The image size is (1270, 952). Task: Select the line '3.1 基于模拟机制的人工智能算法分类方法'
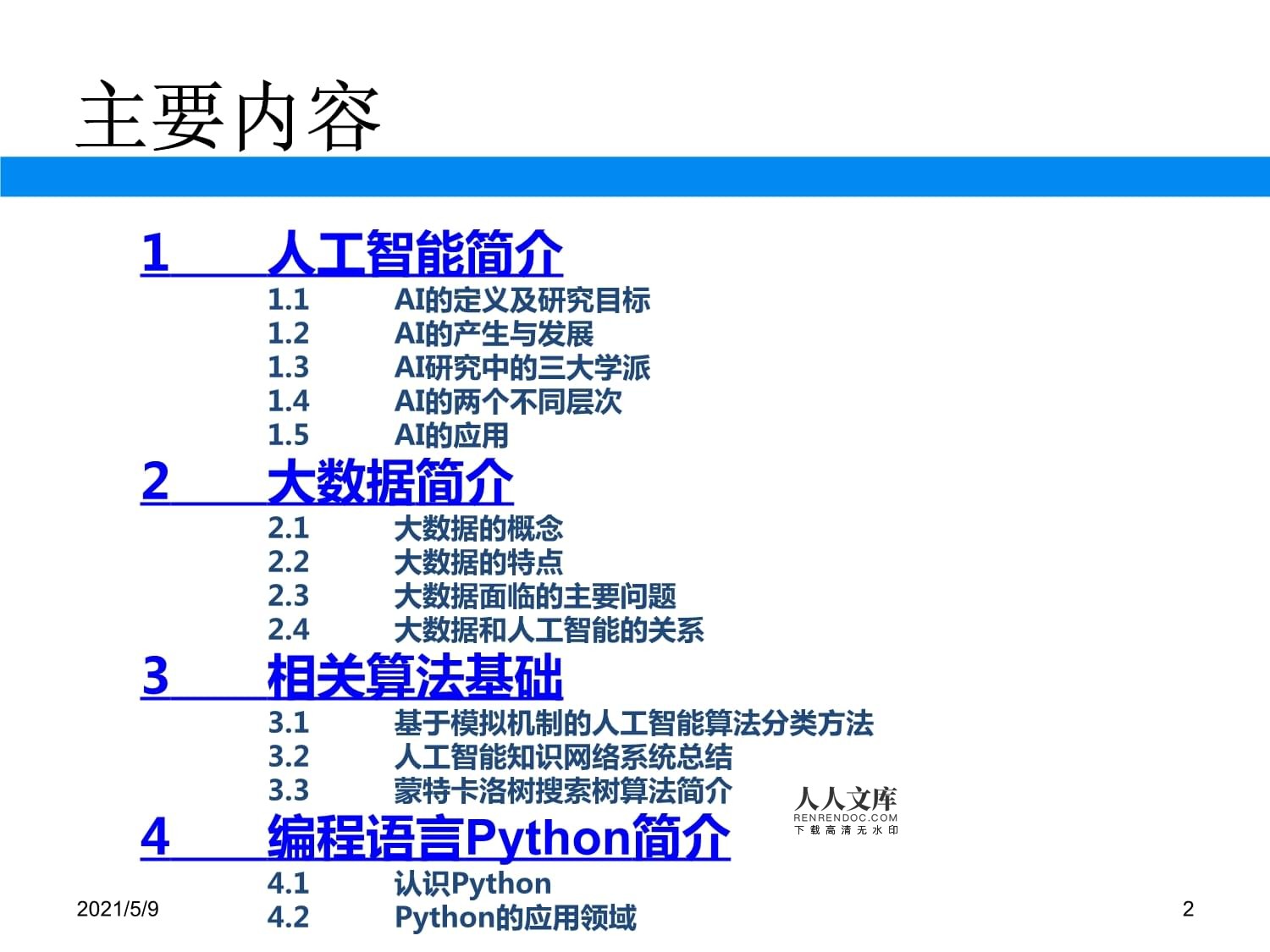coord(571,723)
